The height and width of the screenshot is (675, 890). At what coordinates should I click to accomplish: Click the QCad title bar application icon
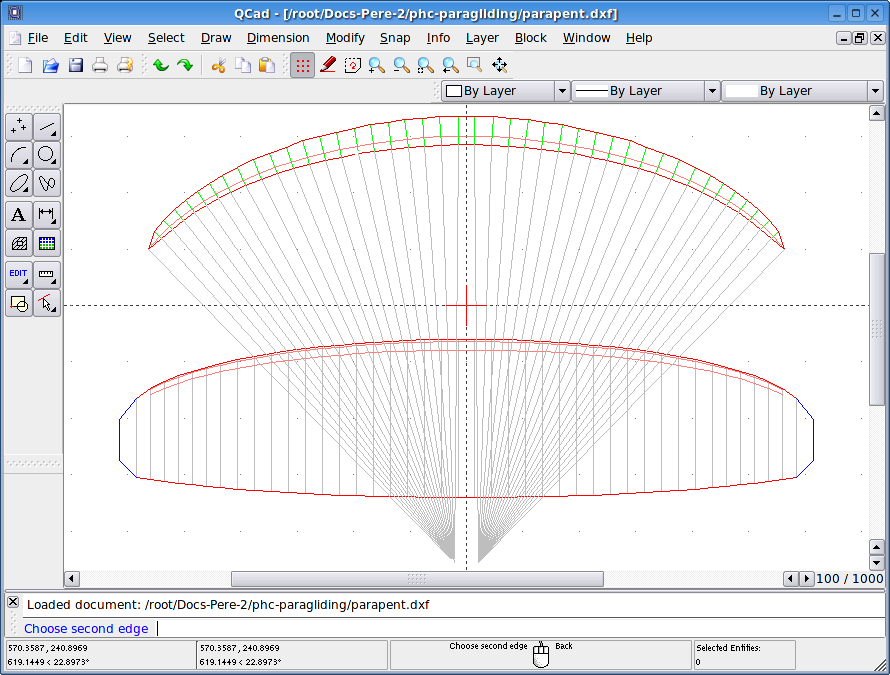point(15,12)
